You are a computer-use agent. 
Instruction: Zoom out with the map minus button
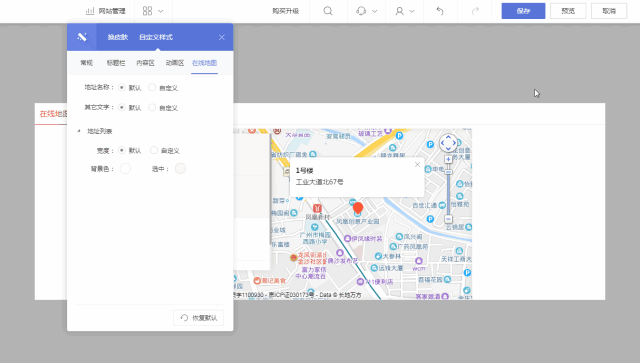pyautogui.click(x=448, y=219)
